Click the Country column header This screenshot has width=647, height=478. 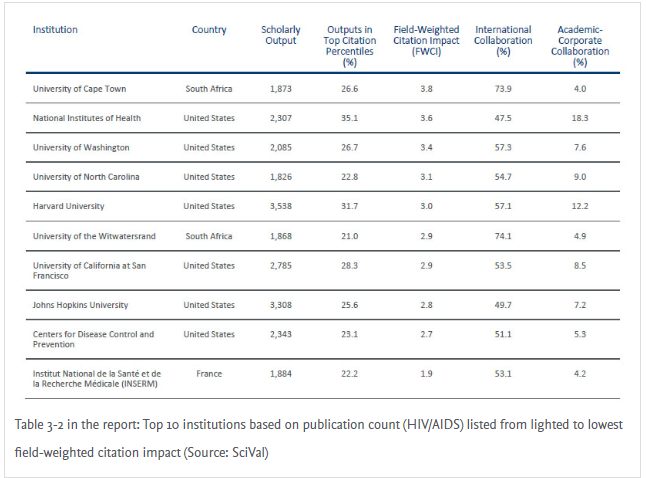pyautogui.click(x=209, y=30)
